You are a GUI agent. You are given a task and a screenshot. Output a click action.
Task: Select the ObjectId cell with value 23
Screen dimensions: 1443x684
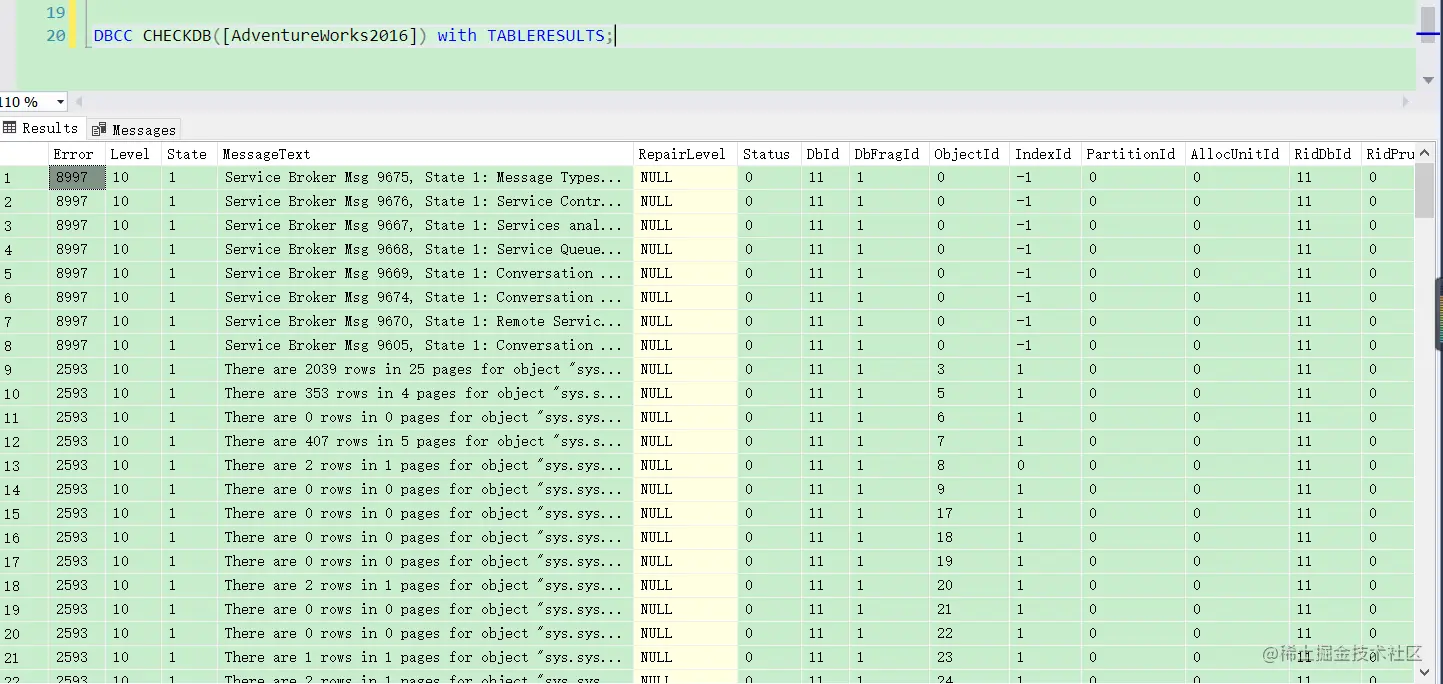pyautogui.click(x=967, y=657)
